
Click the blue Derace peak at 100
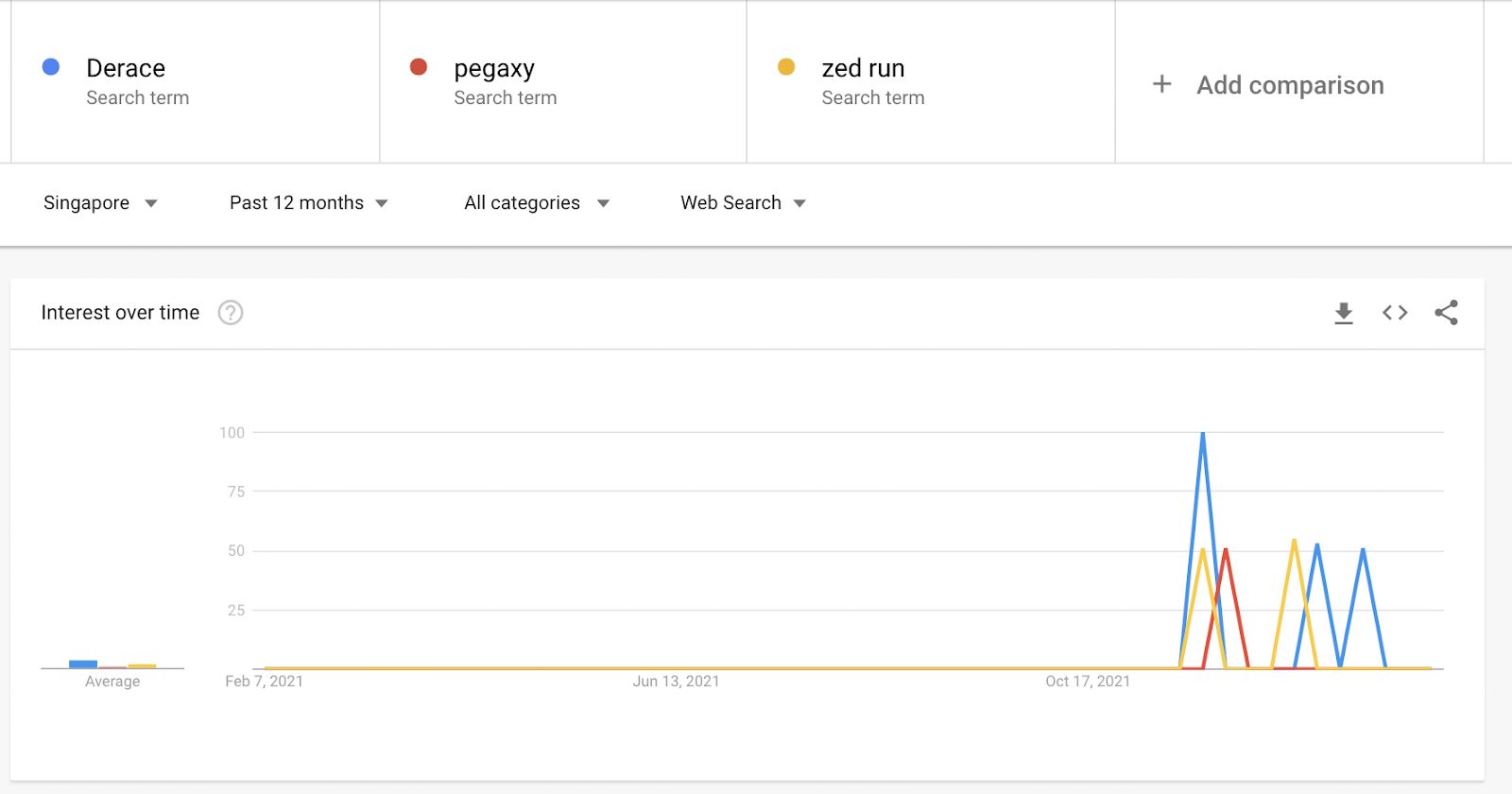click(x=1203, y=434)
